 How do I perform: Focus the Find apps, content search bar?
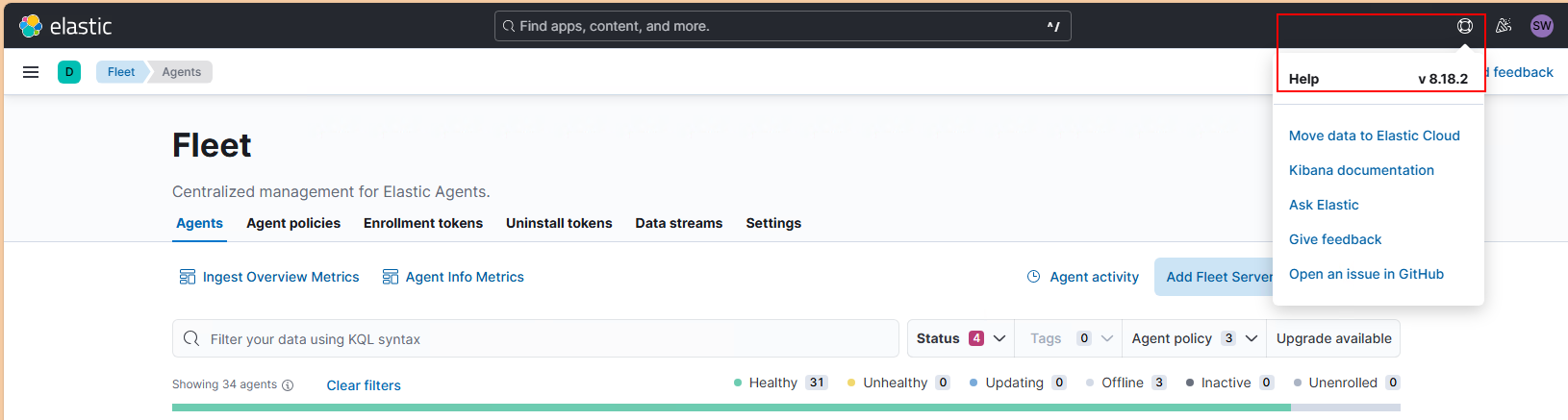click(x=782, y=26)
